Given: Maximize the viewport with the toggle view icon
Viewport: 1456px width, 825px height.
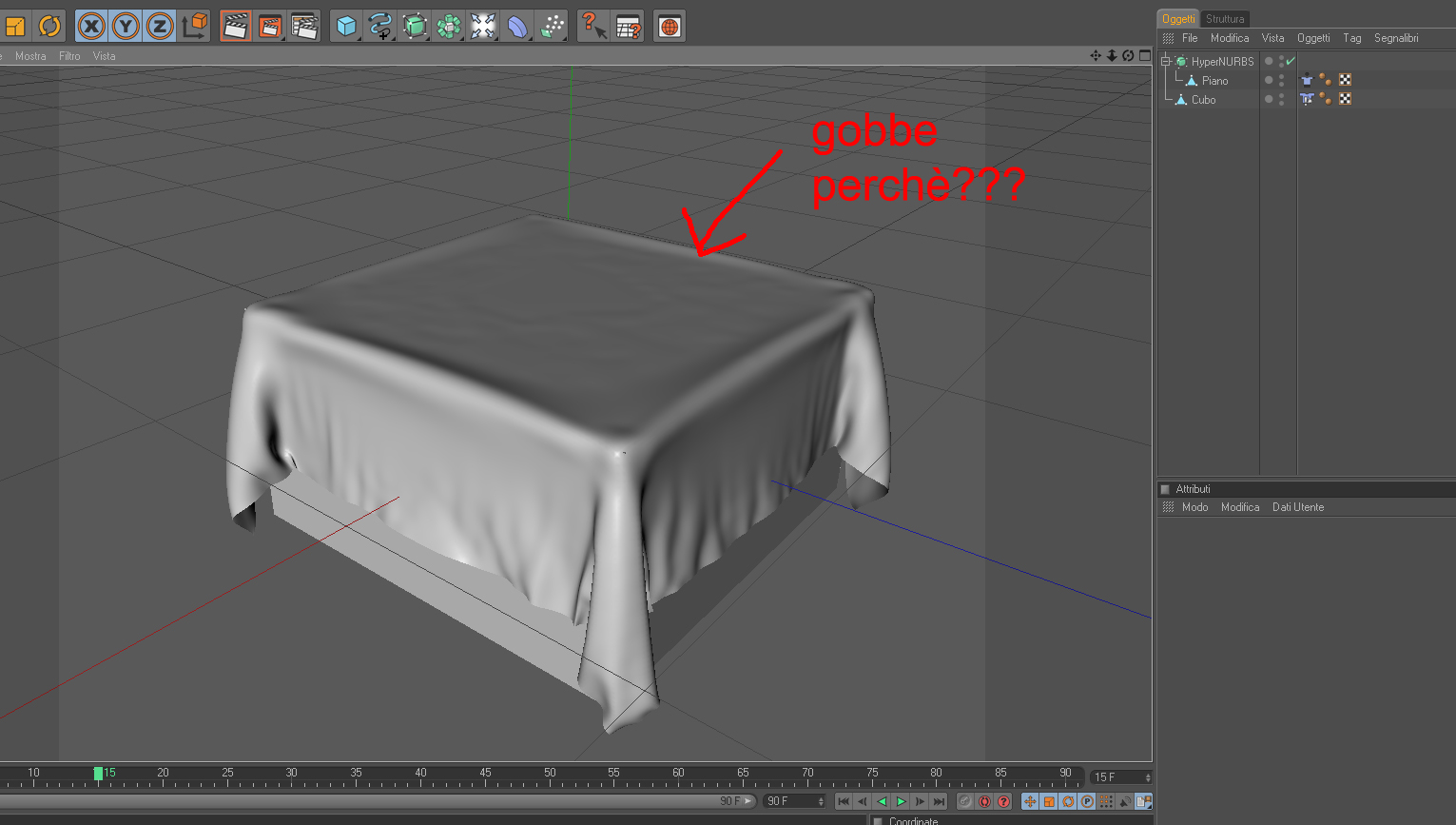Looking at the screenshot, I should point(1145,55).
